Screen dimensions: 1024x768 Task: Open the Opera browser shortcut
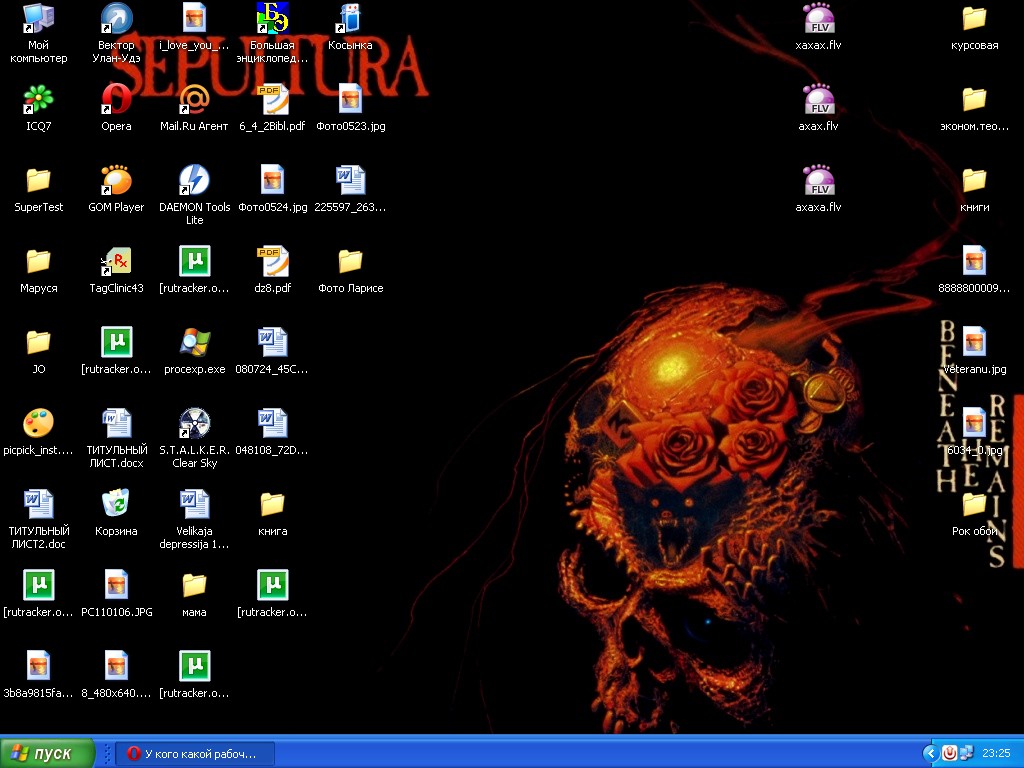[x=116, y=99]
